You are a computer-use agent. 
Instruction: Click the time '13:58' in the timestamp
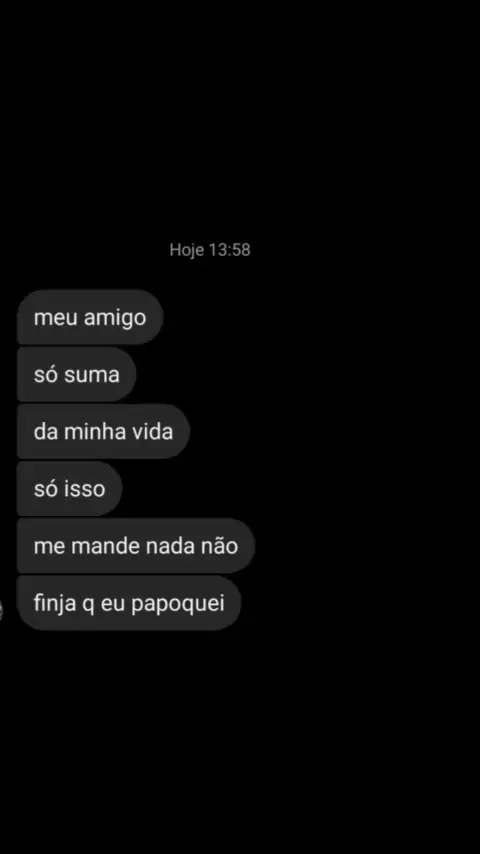point(229,250)
